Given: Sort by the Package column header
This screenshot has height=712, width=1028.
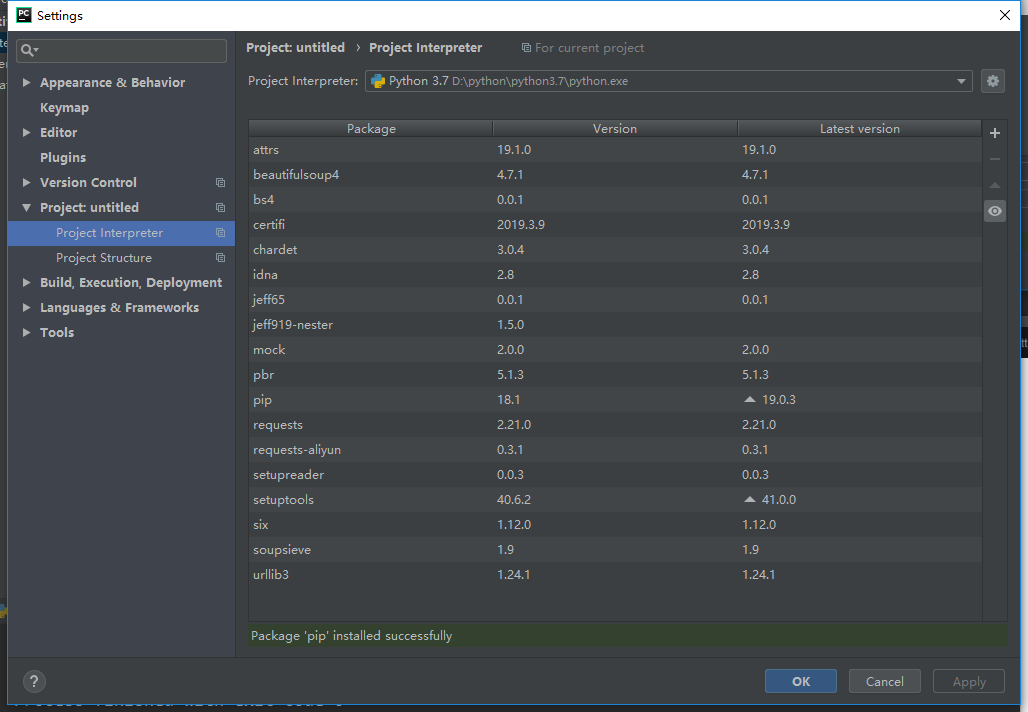Looking at the screenshot, I should click(371, 129).
